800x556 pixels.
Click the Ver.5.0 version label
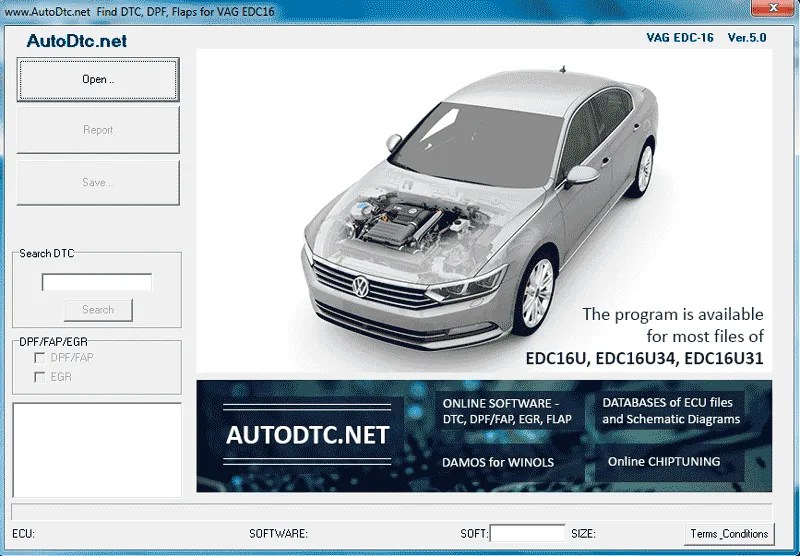[x=746, y=38]
